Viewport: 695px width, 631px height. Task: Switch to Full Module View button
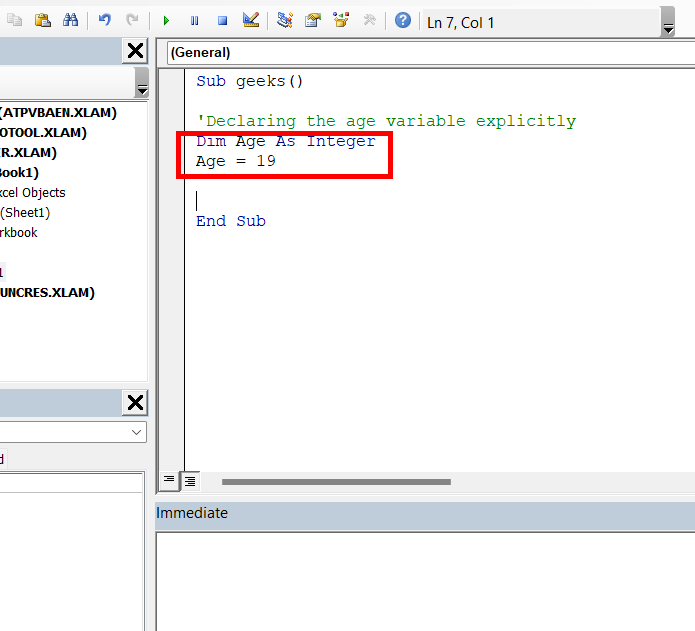click(190, 481)
